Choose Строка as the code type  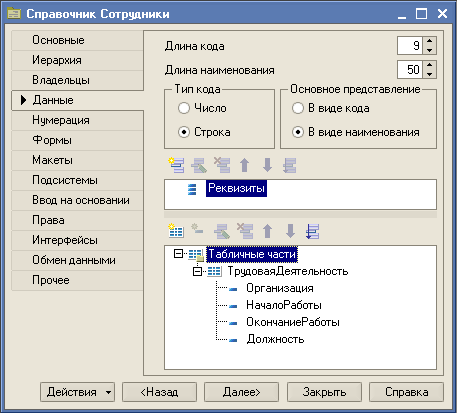pos(184,132)
